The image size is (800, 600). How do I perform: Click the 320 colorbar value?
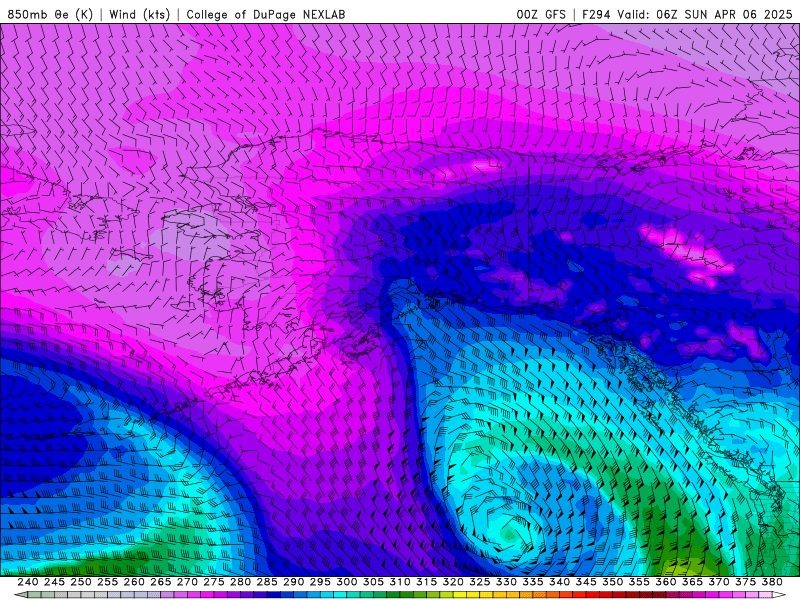click(453, 582)
